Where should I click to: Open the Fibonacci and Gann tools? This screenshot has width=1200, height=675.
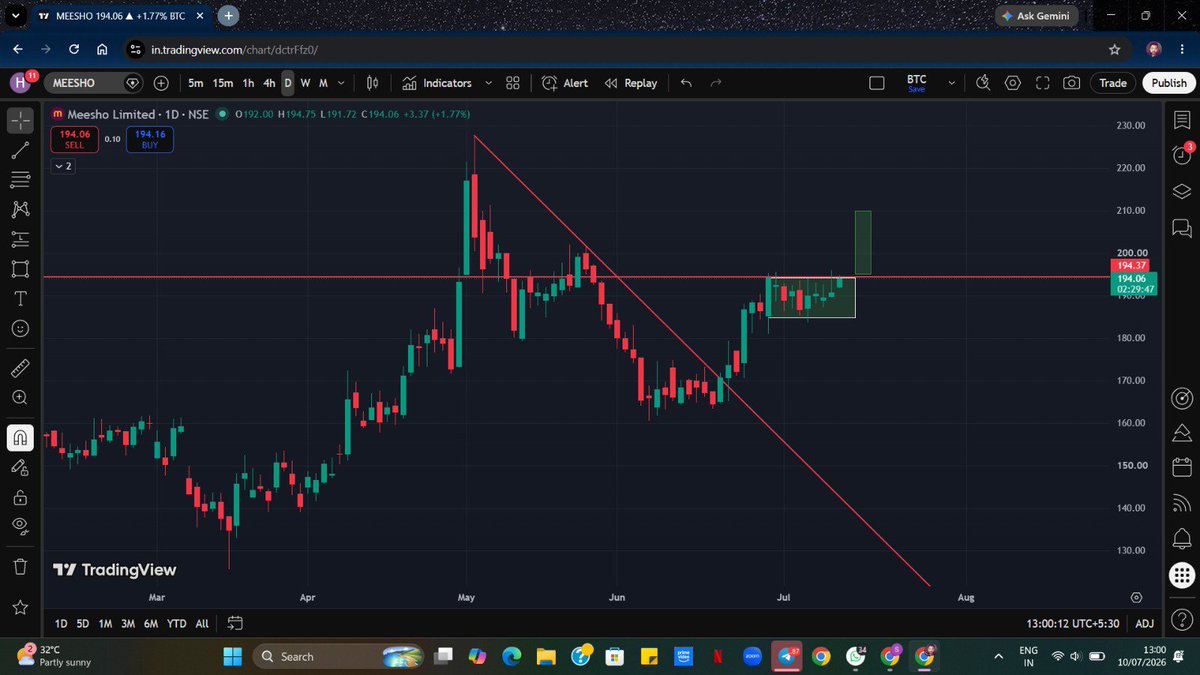coord(20,180)
